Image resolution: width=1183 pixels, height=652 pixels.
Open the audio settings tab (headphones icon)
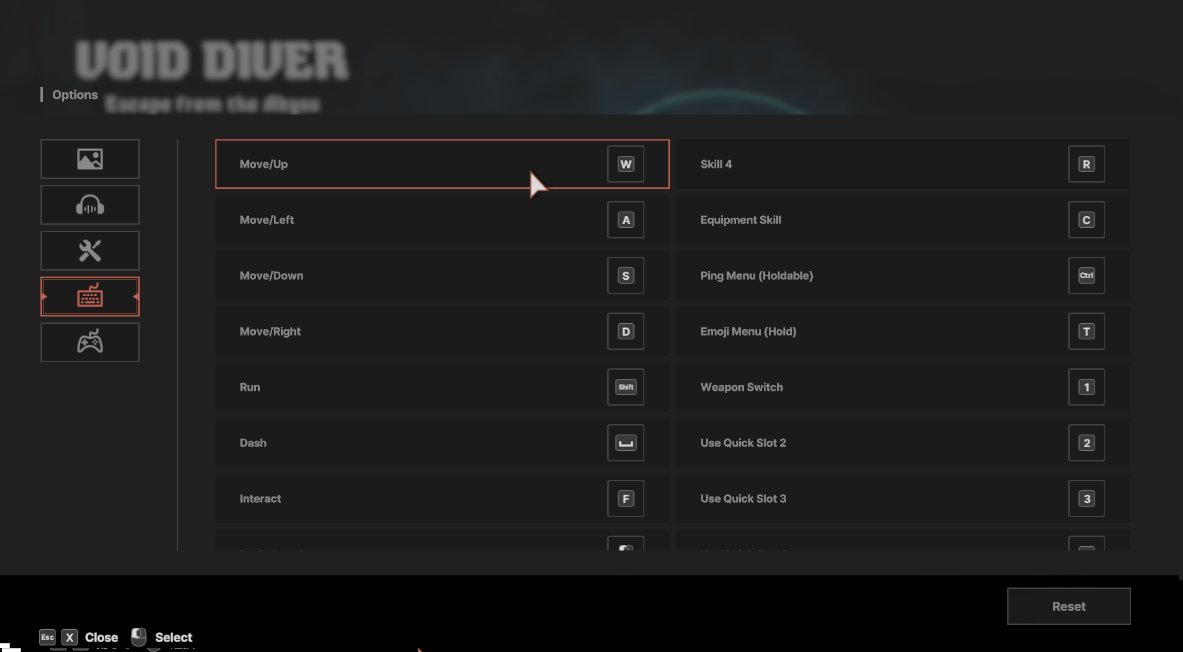coord(90,205)
